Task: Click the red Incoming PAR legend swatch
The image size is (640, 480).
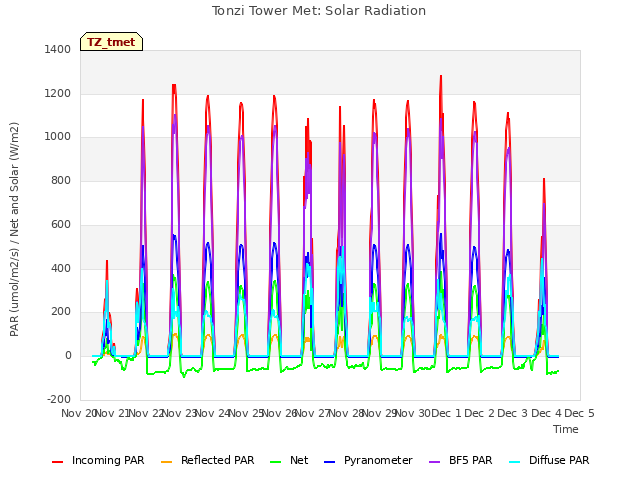Action: (58, 462)
